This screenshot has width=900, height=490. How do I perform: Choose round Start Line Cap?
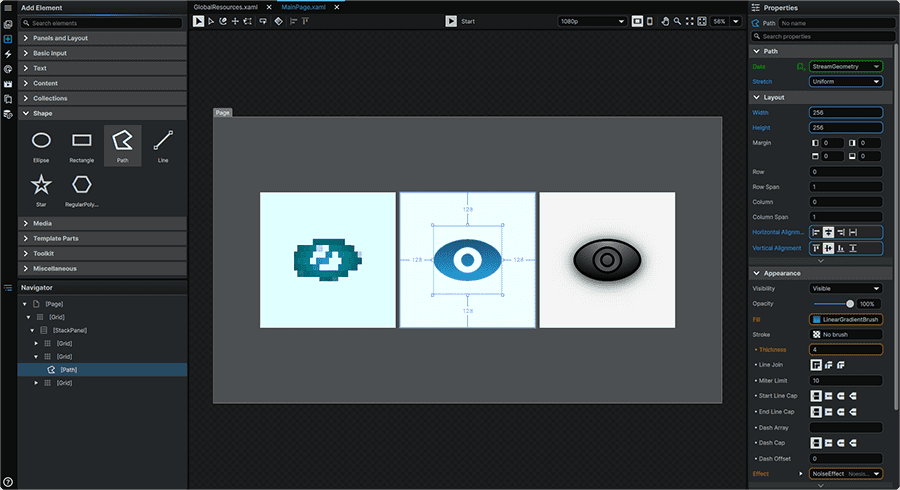pos(841,396)
